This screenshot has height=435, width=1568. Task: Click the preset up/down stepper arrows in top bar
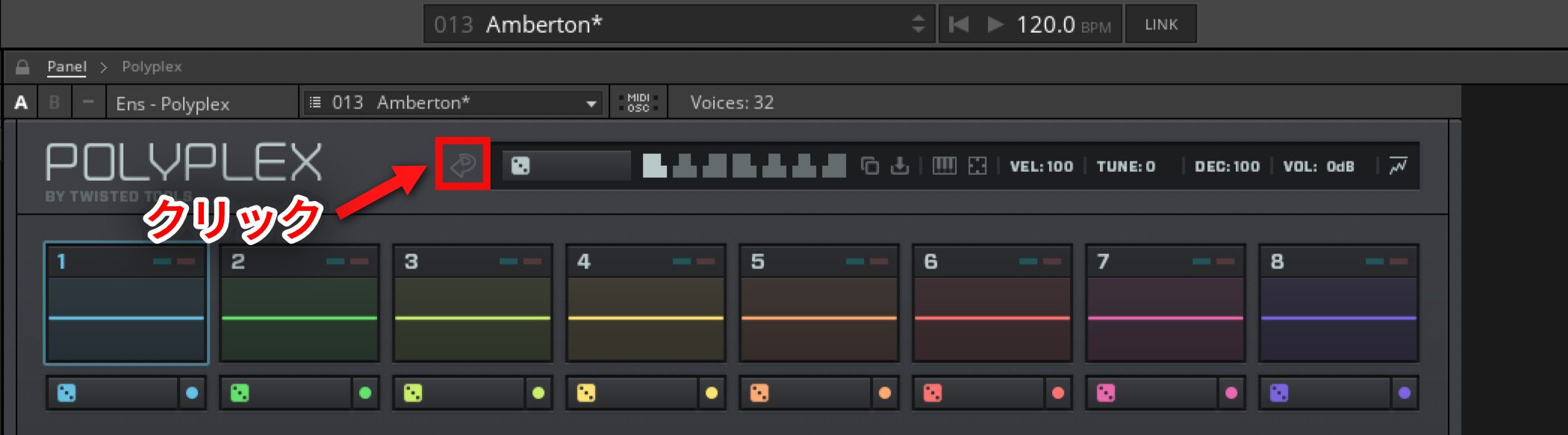[918, 25]
